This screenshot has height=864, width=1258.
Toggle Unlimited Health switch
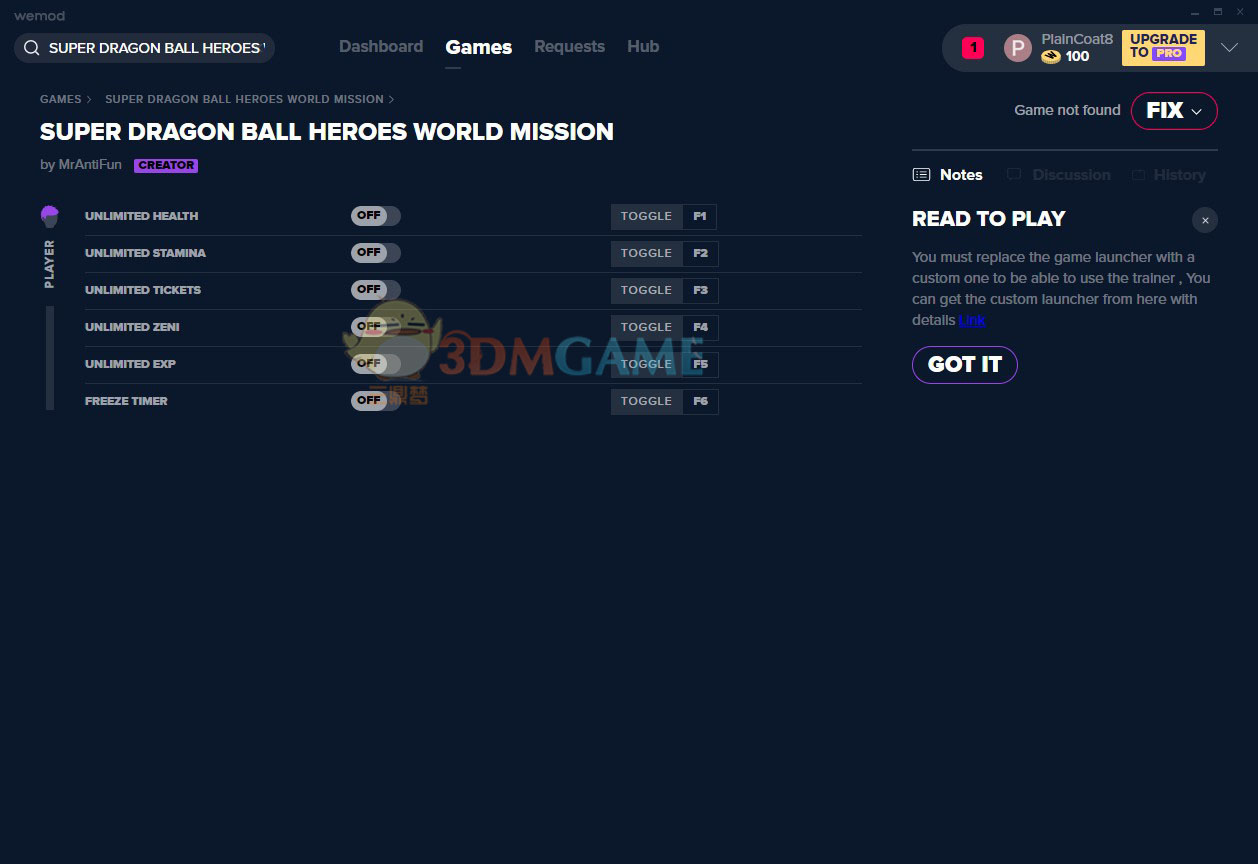coord(375,216)
